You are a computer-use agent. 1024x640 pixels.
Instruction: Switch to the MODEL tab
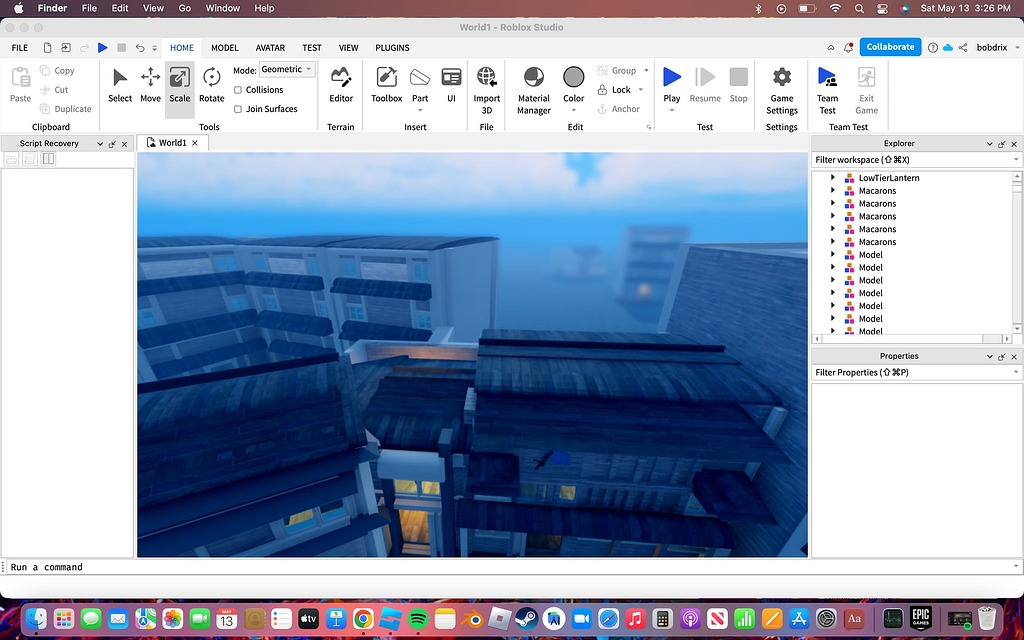tap(225, 48)
